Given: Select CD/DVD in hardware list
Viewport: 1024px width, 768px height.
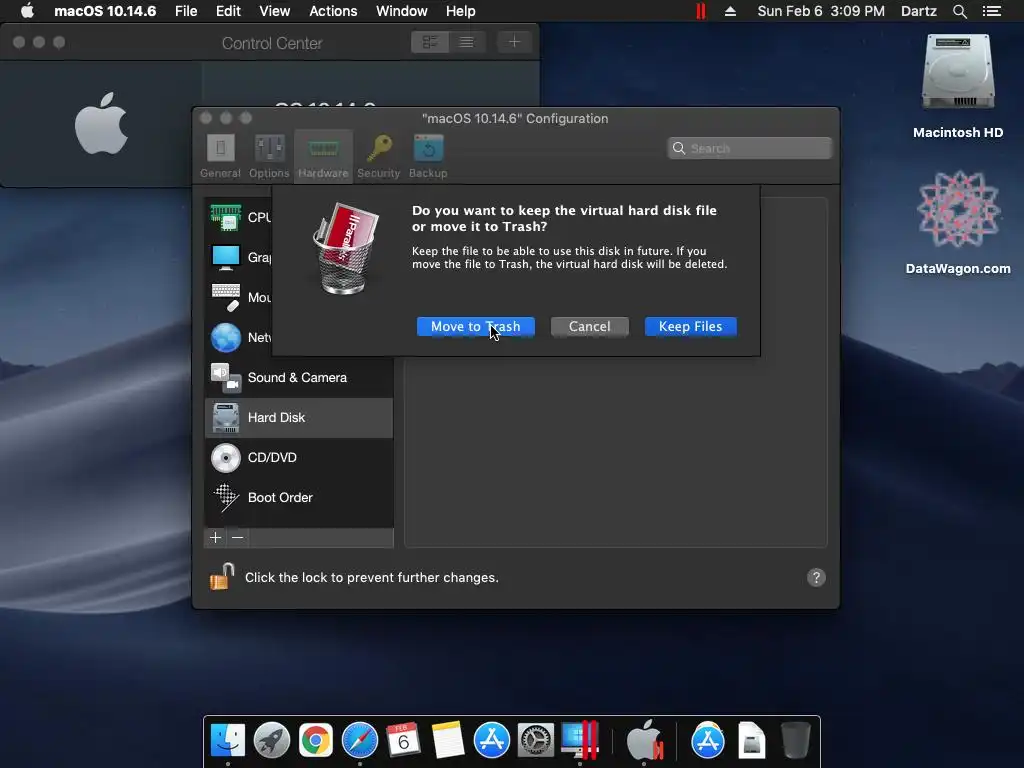Looking at the screenshot, I should (299, 458).
